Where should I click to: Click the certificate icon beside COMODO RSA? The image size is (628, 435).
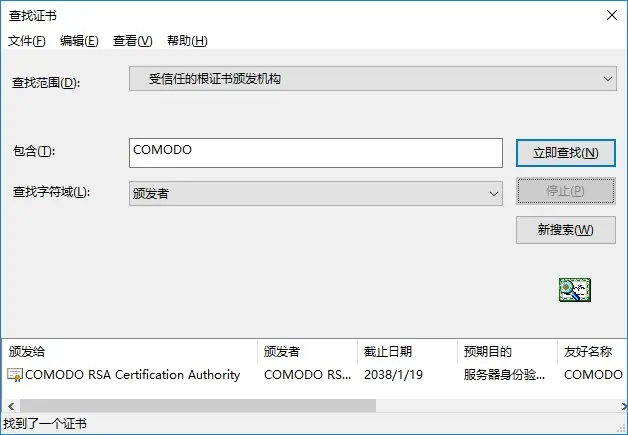[x=15, y=375]
